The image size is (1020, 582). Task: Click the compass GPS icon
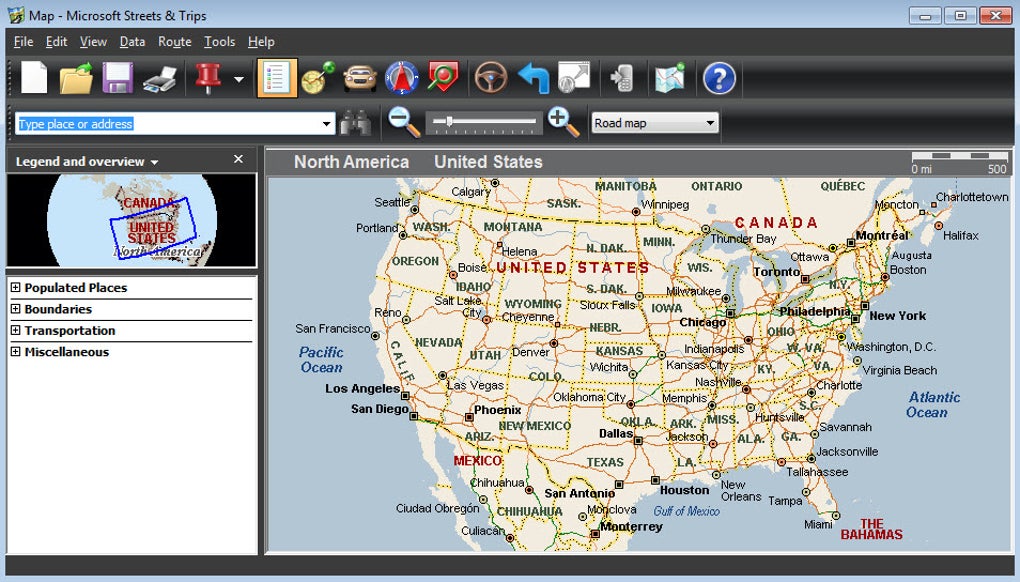point(402,78)
